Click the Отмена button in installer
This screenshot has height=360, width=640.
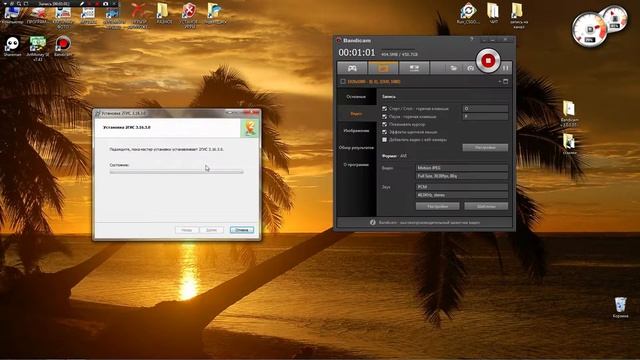242,230
